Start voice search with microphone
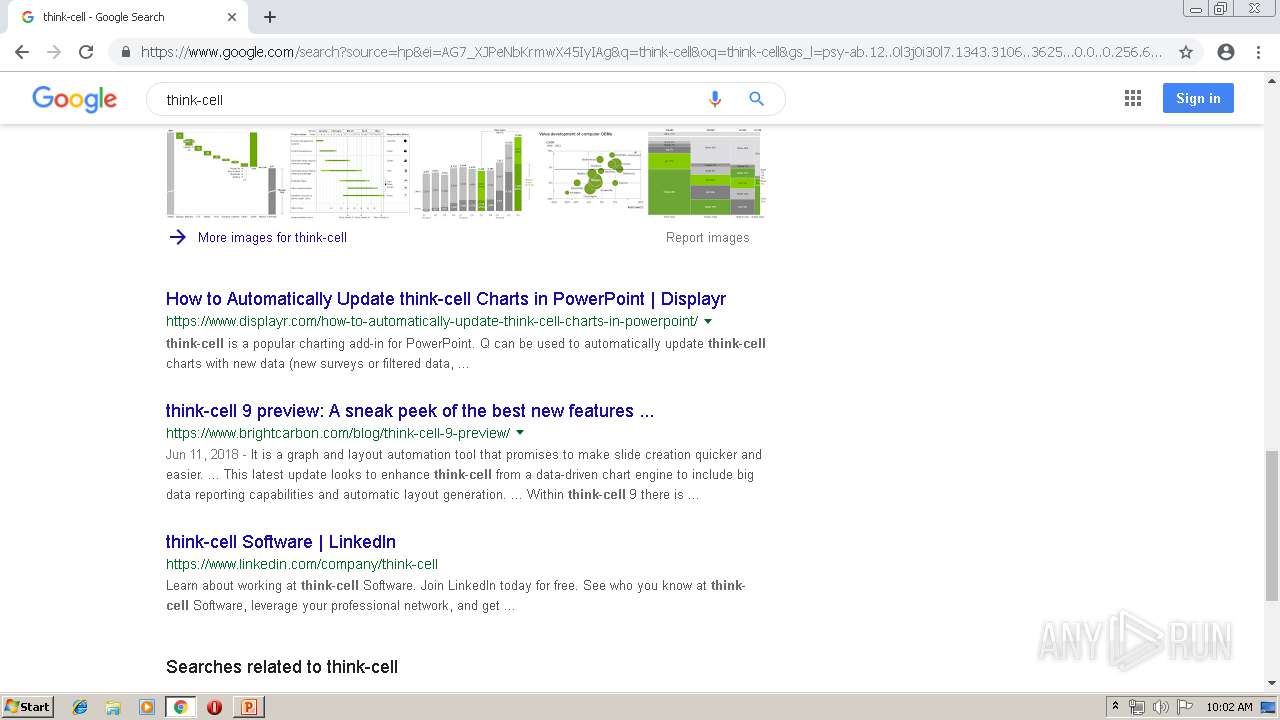 click(x=715, y=99)
